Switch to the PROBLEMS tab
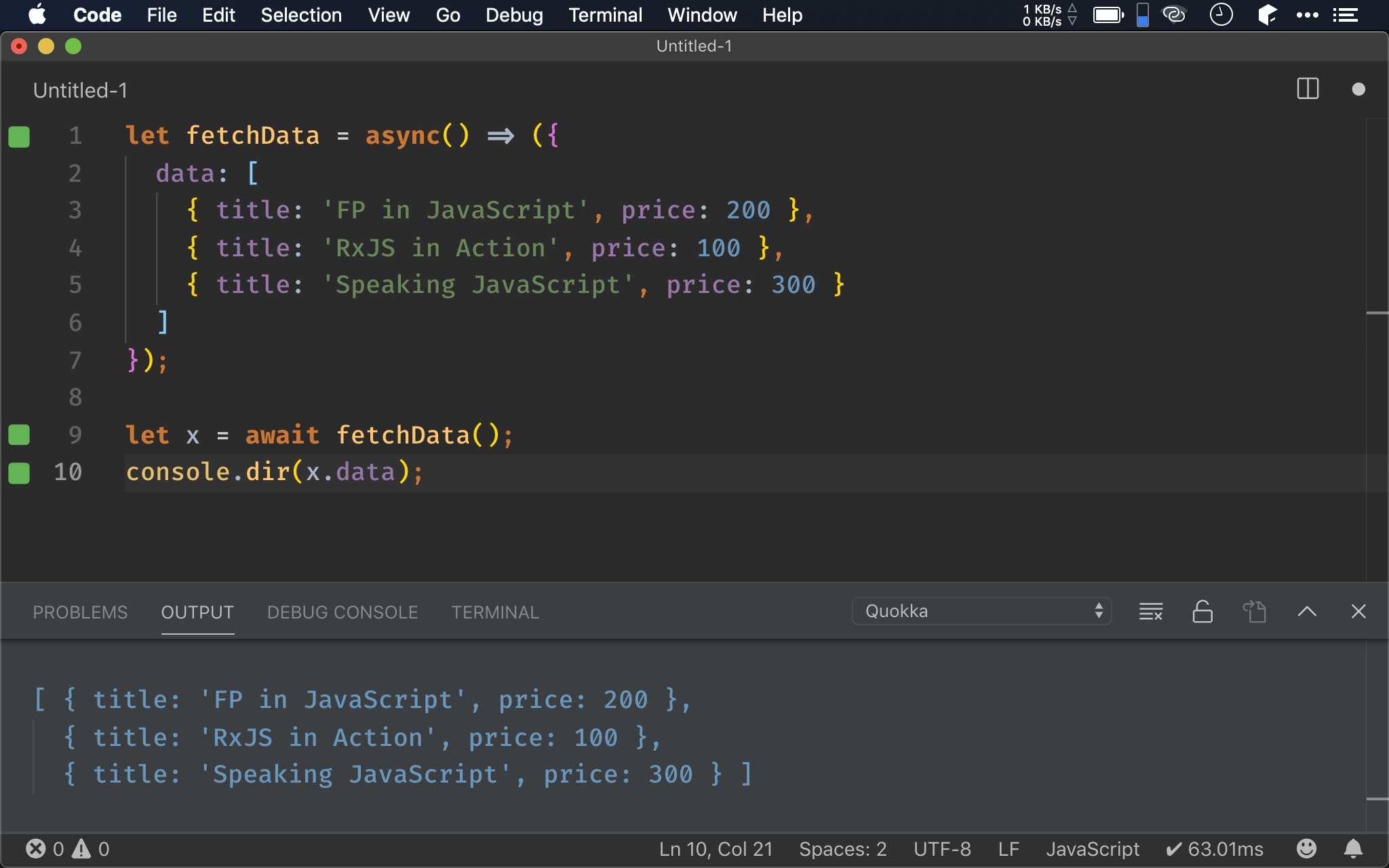The width and height of the screenshot is (1389, 868). click(x=80, y=612)
